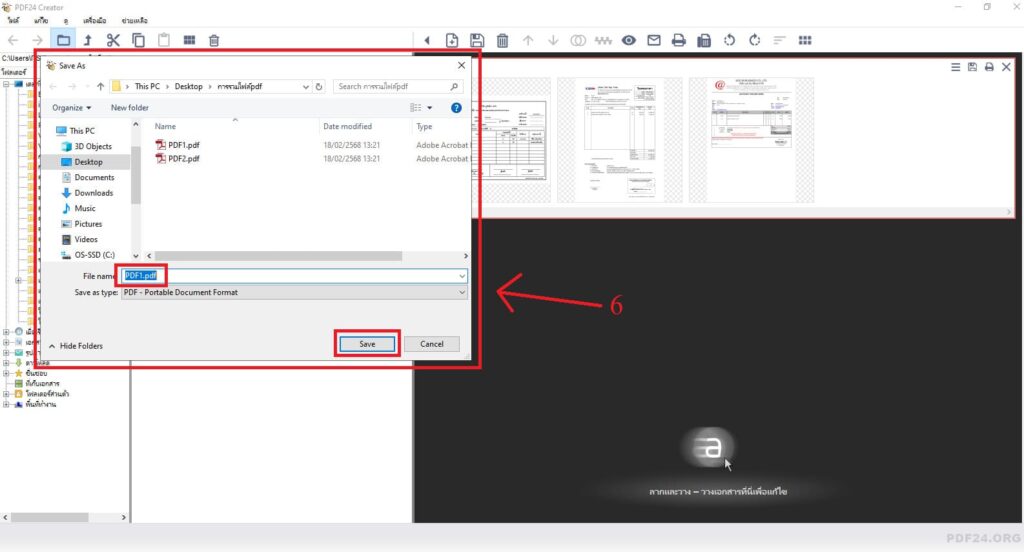Open the Save as type dropdown
The image size is (1024, 552).
coord(295,292)
